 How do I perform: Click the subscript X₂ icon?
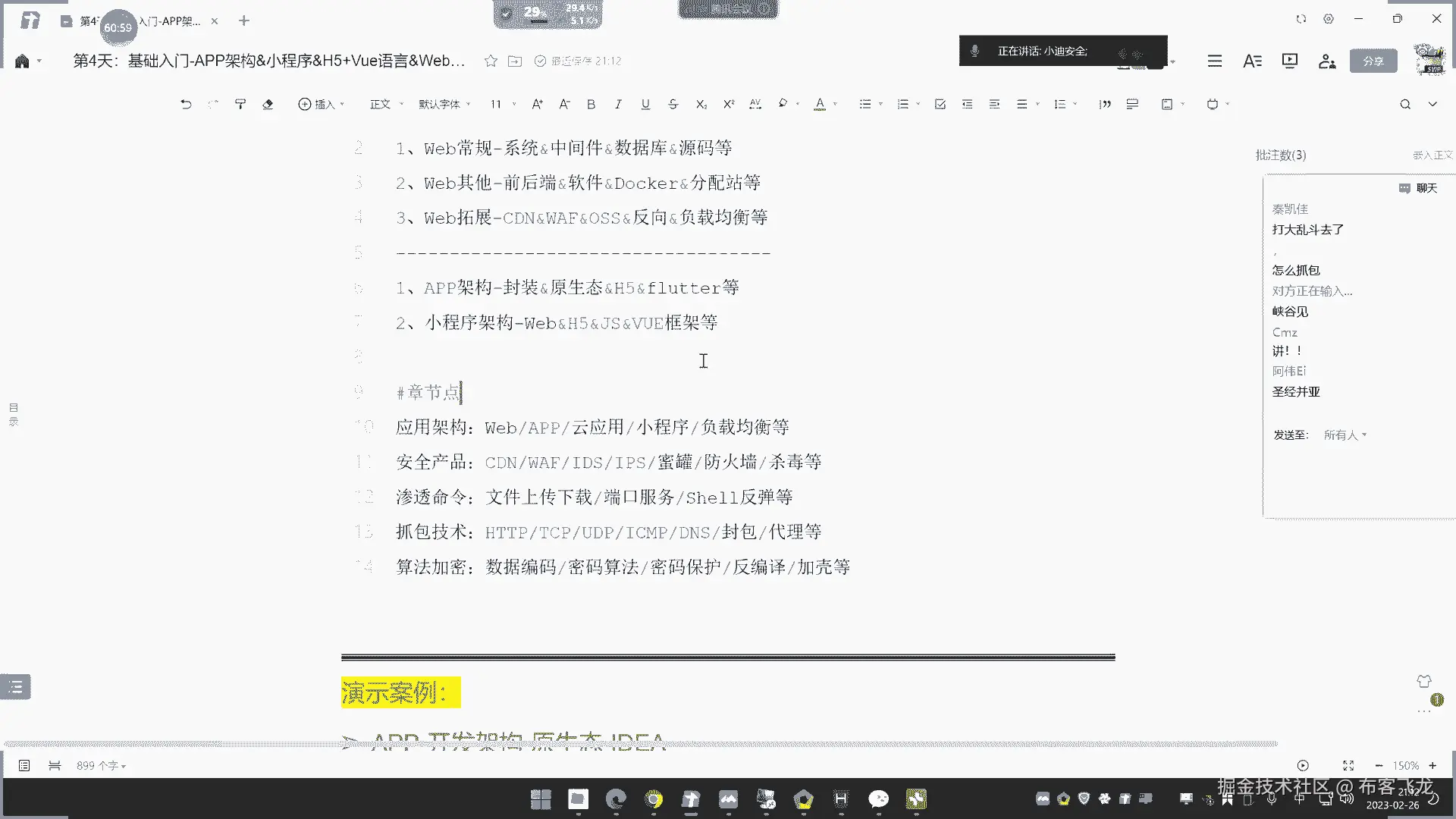click(x=701, y=104)
